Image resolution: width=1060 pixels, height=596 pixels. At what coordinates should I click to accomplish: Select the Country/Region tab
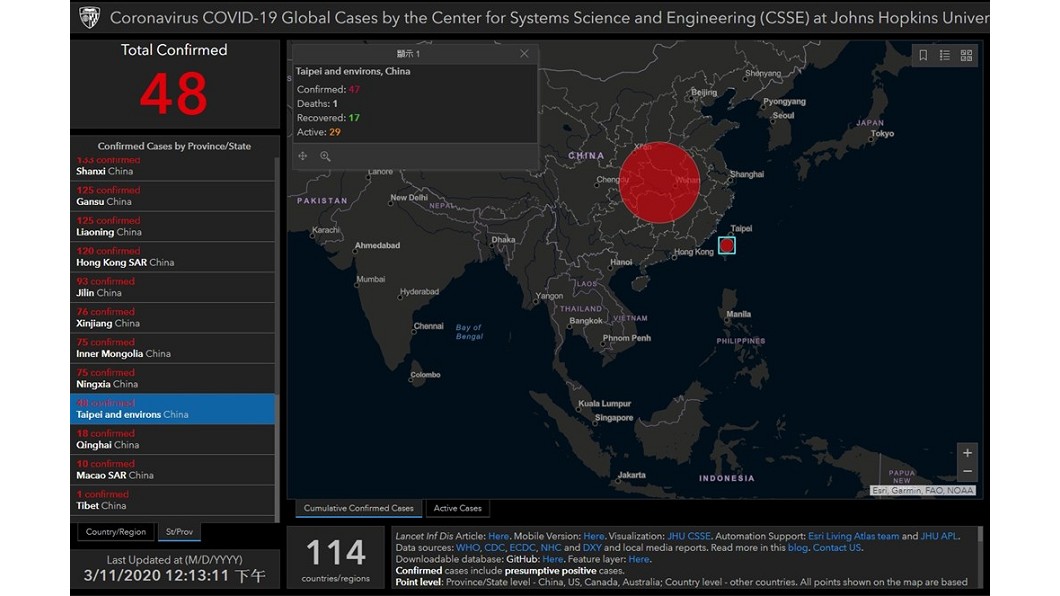pyautogui.click(x=116, y=532)
